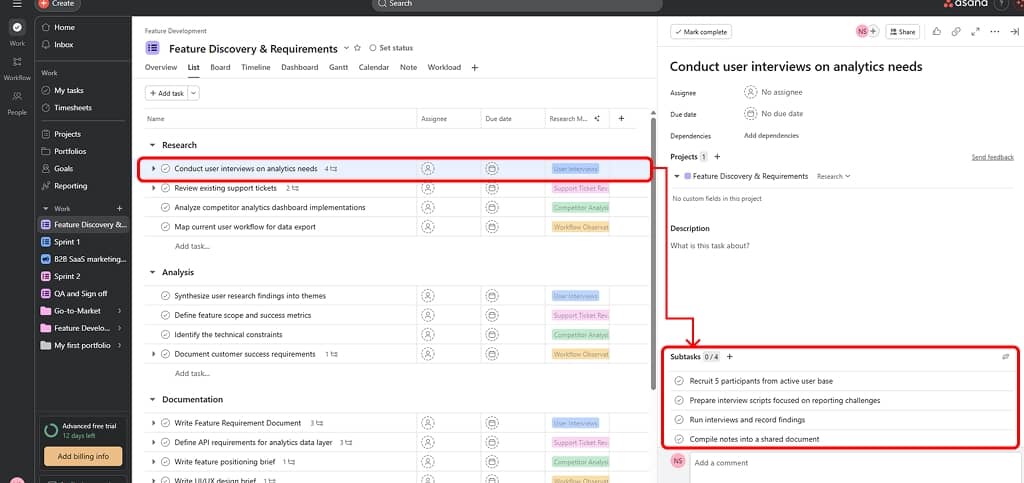Complete Map current user workflow task
The width and height of the screenshot is (1024, 483).
165,227
